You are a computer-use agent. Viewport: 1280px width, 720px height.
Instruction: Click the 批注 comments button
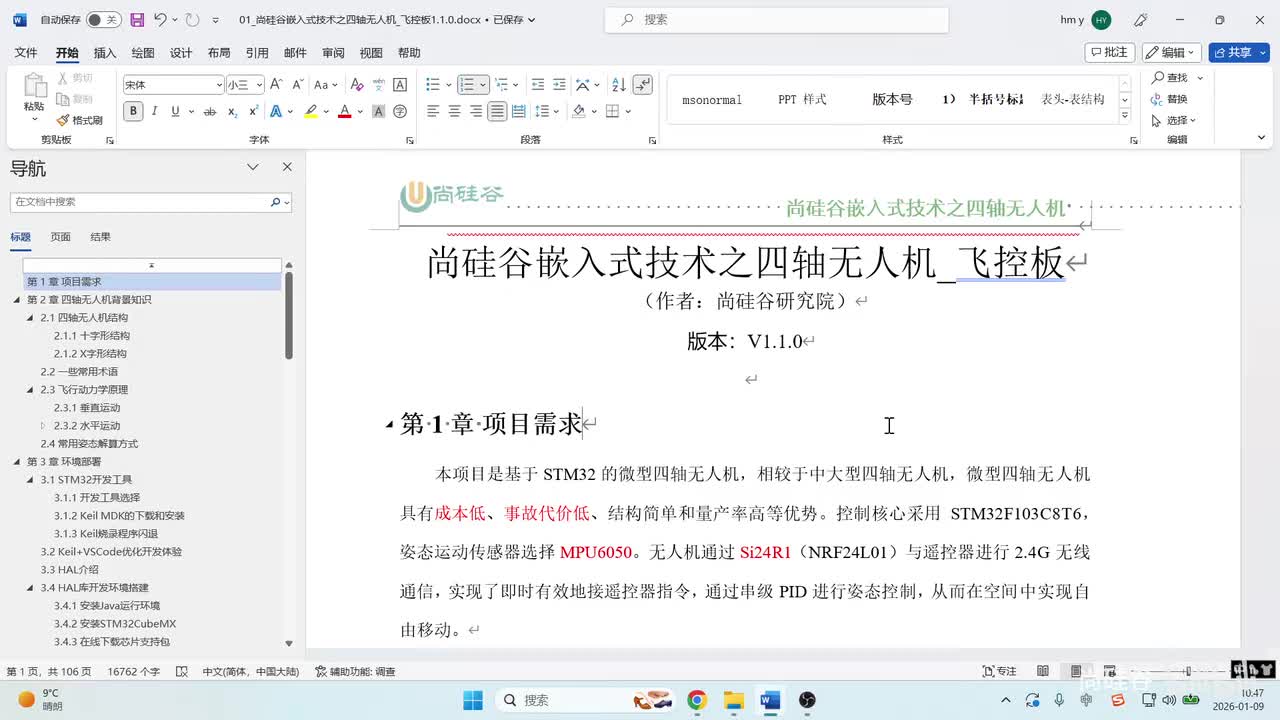1110,52
